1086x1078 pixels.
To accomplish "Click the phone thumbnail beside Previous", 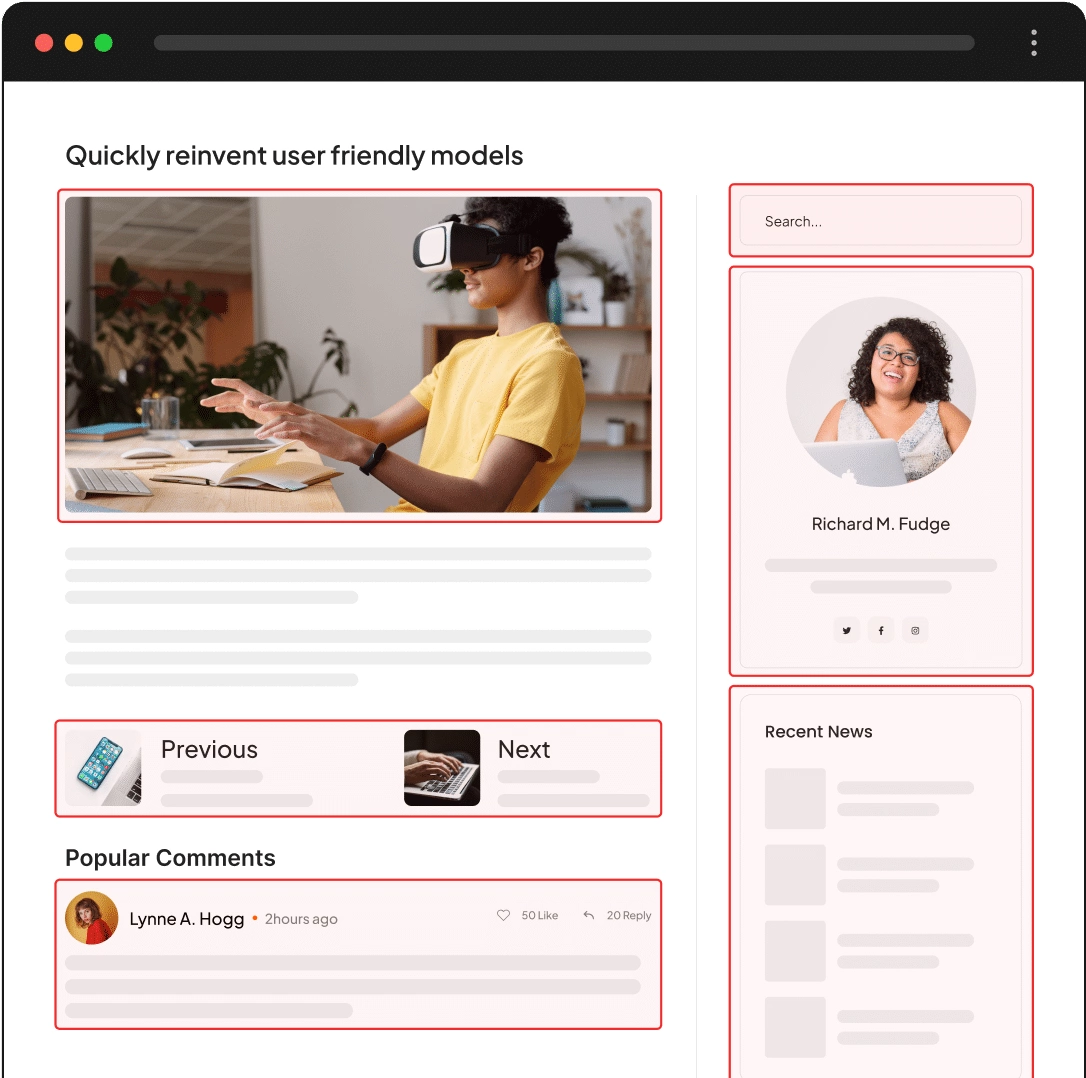I will tap(104, 768).
